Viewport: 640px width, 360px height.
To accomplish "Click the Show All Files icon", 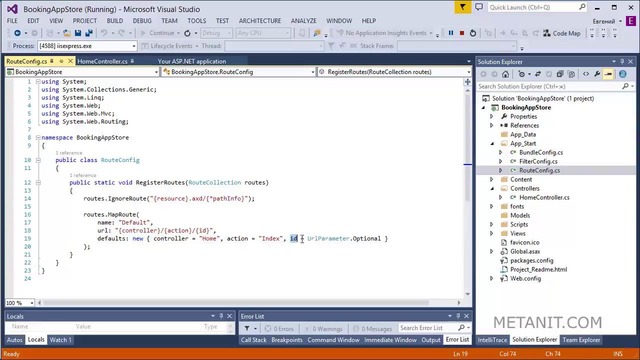I will 571,74.
